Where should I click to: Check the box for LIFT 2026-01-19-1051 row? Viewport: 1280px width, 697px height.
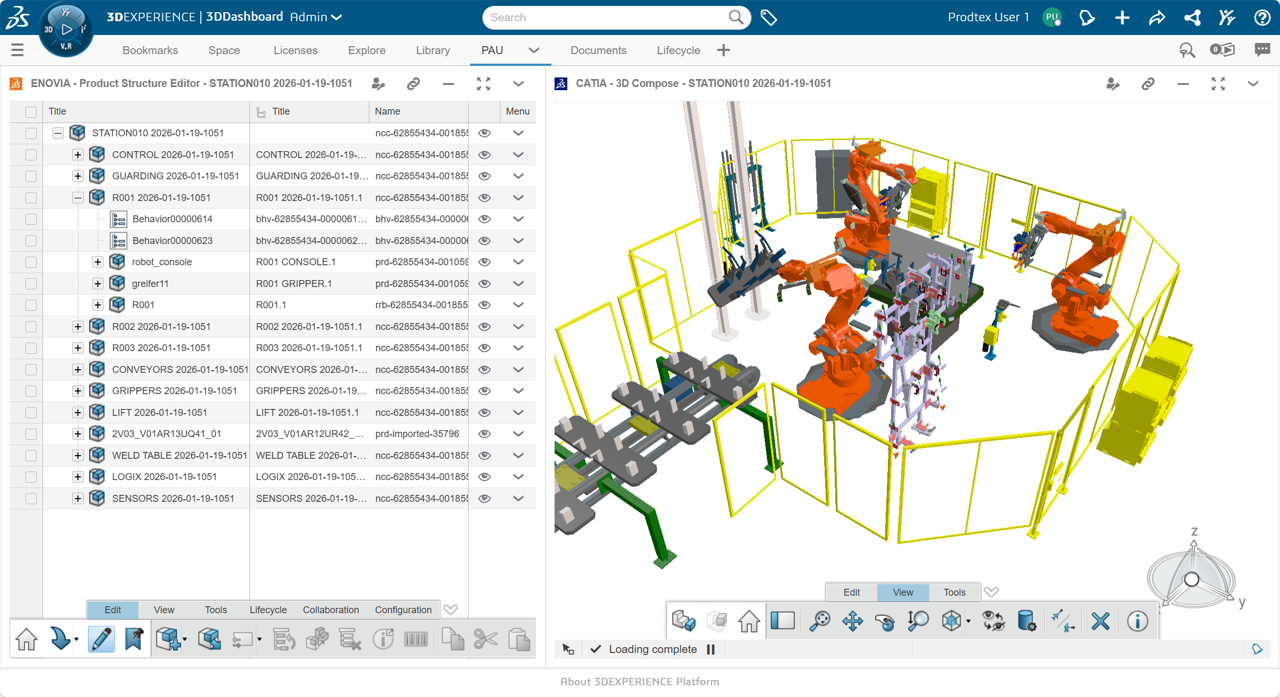pyautogui.click(x=31, y=412)
